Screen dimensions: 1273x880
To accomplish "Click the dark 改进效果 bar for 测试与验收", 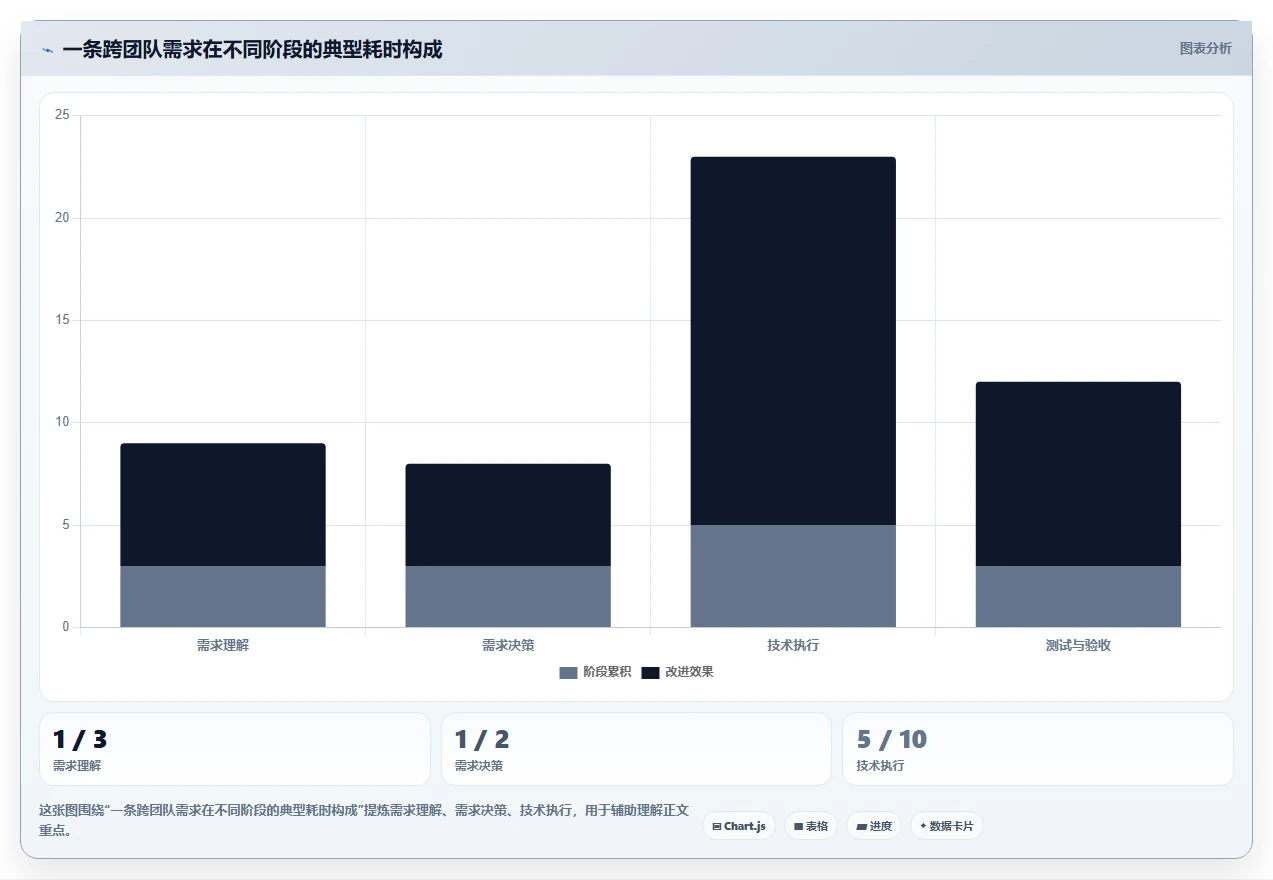I will tap(1078, 474).
